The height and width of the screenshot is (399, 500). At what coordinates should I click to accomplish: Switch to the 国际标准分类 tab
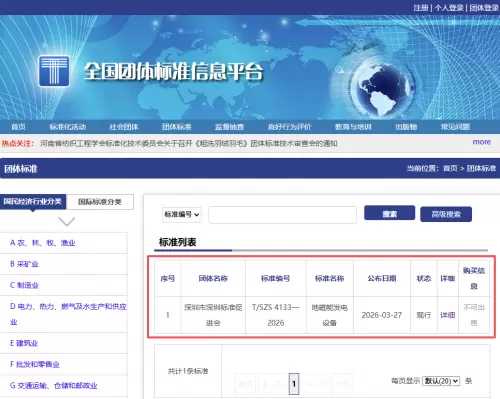[100, 202]
